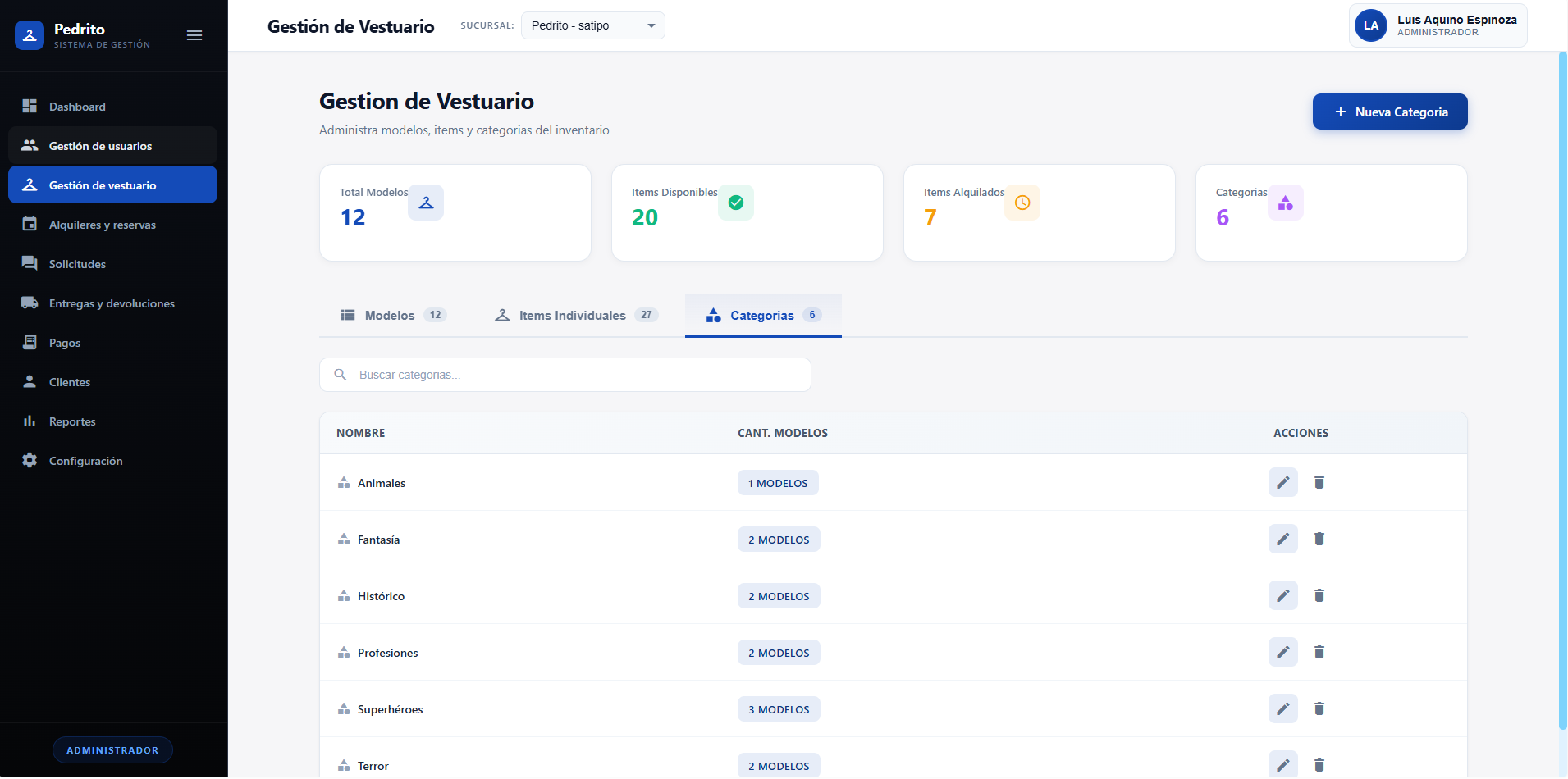This screenshot has width=1568, height=779.
Task: Click the page vertical scrollbar
Action: [1562, 389]
